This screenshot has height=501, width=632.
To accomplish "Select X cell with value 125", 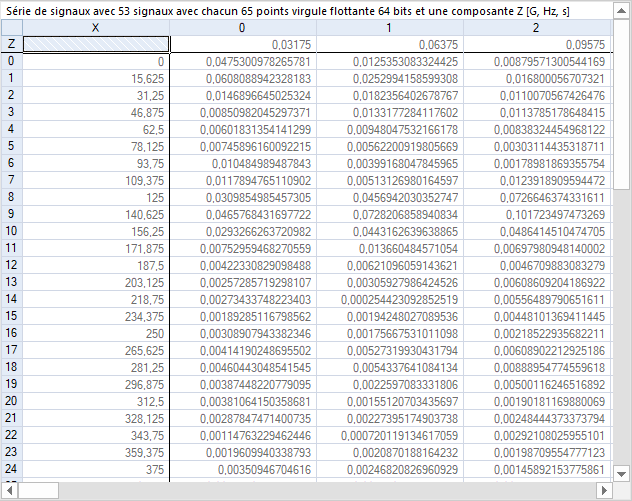I will tap(96, 197).
